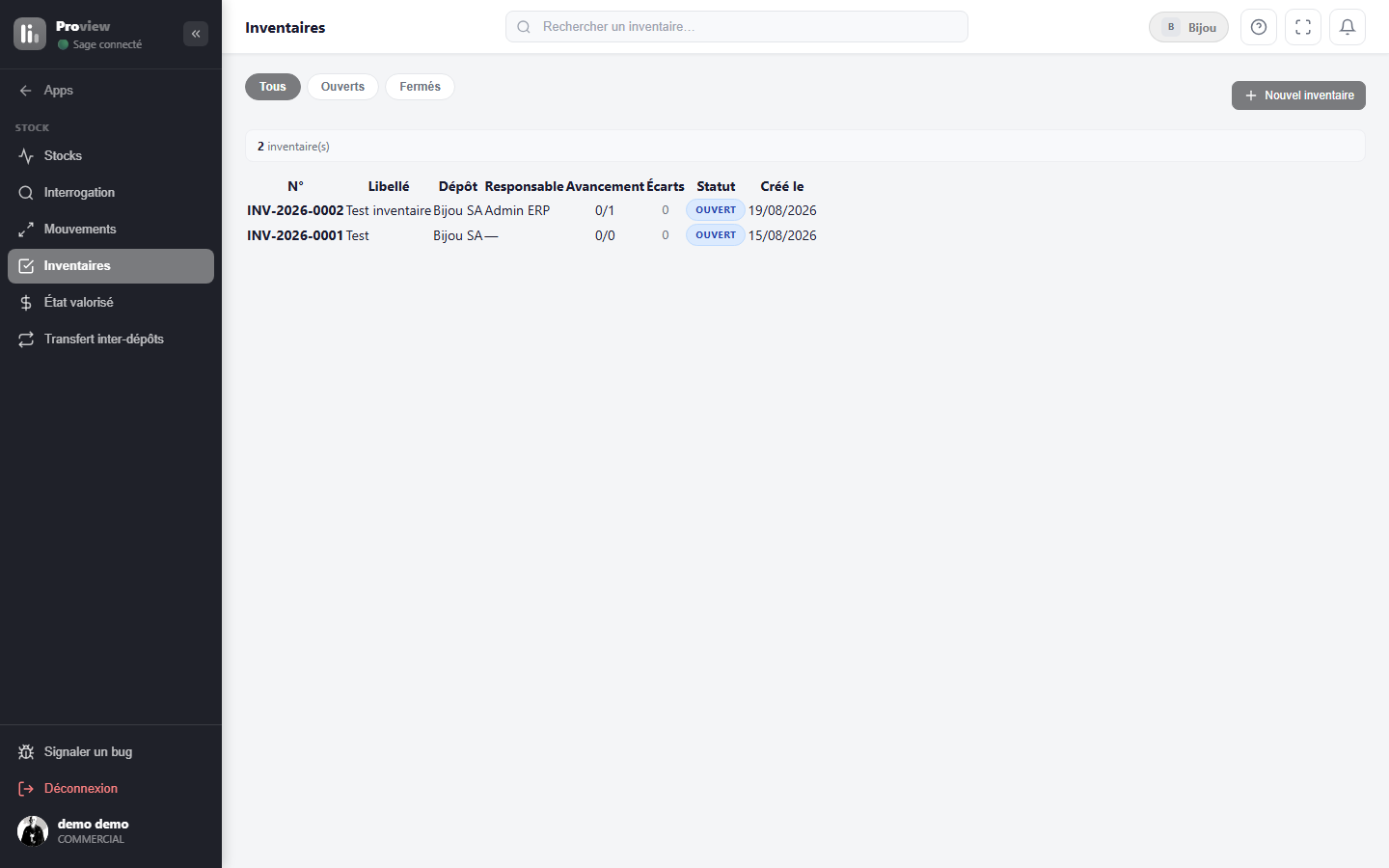Image resolution: width=1389 pixels, height=868 pixels.
Task: Collapse the sidebar with double-chevron button
Action: pyautogui.click(x=196, y=34)
